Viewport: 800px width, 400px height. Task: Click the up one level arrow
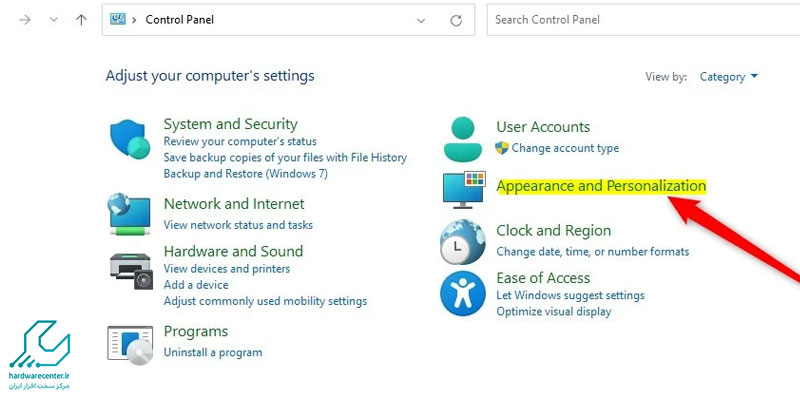point(81,20)
